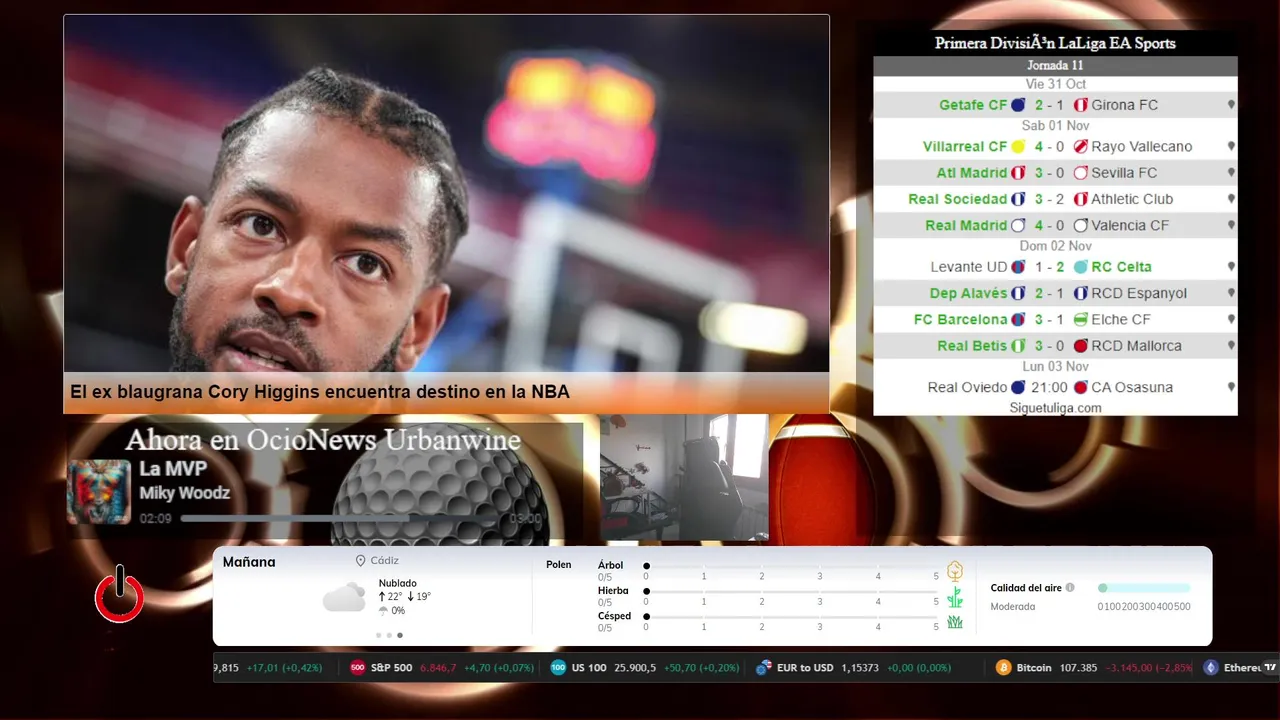Click the red power button icon
Screen dimensions: 1280x720
[119, 594]
